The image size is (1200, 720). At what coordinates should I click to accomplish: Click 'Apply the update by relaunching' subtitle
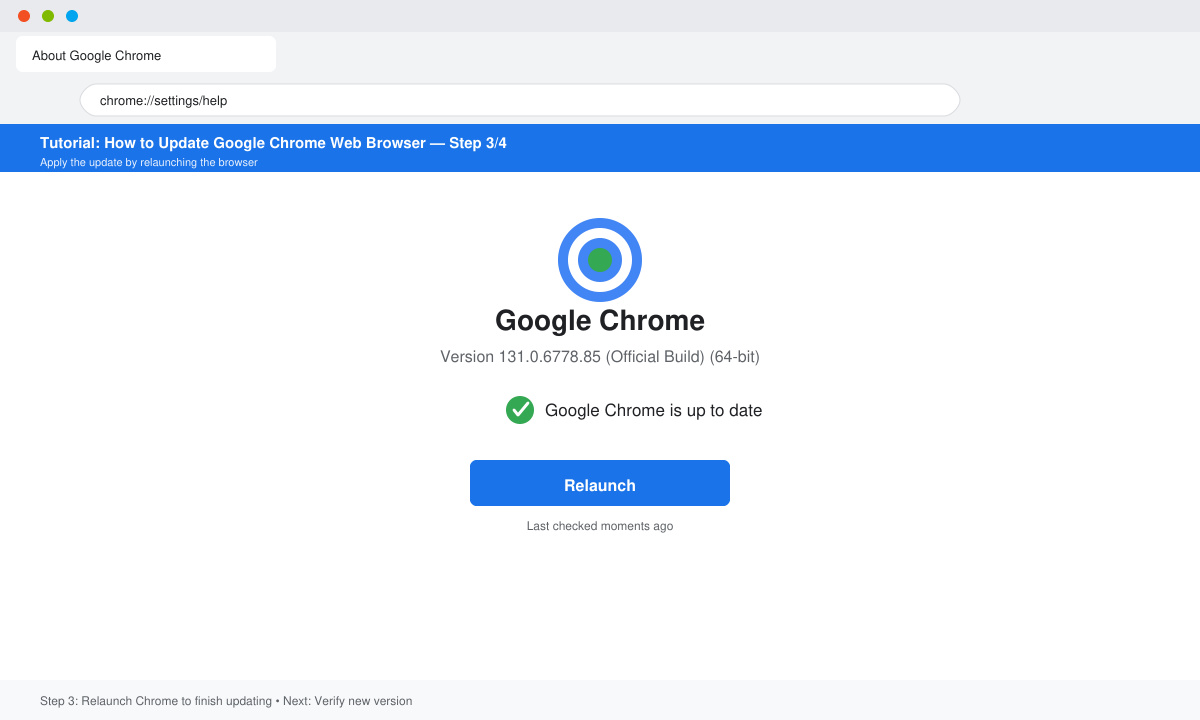(149, 162)
